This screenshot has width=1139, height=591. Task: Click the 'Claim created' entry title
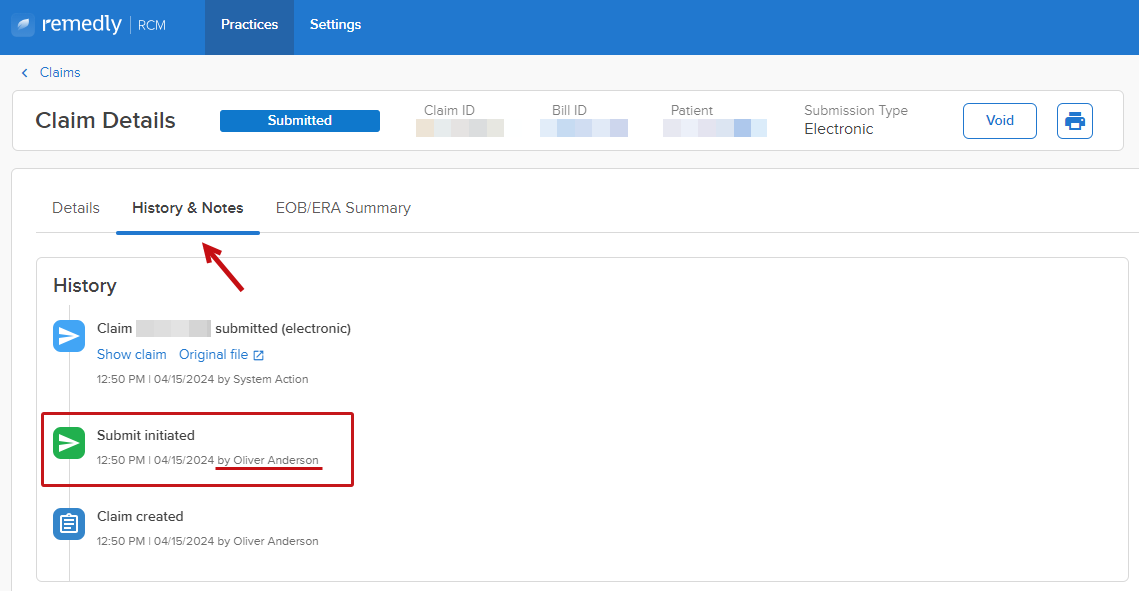coord(139,516)
